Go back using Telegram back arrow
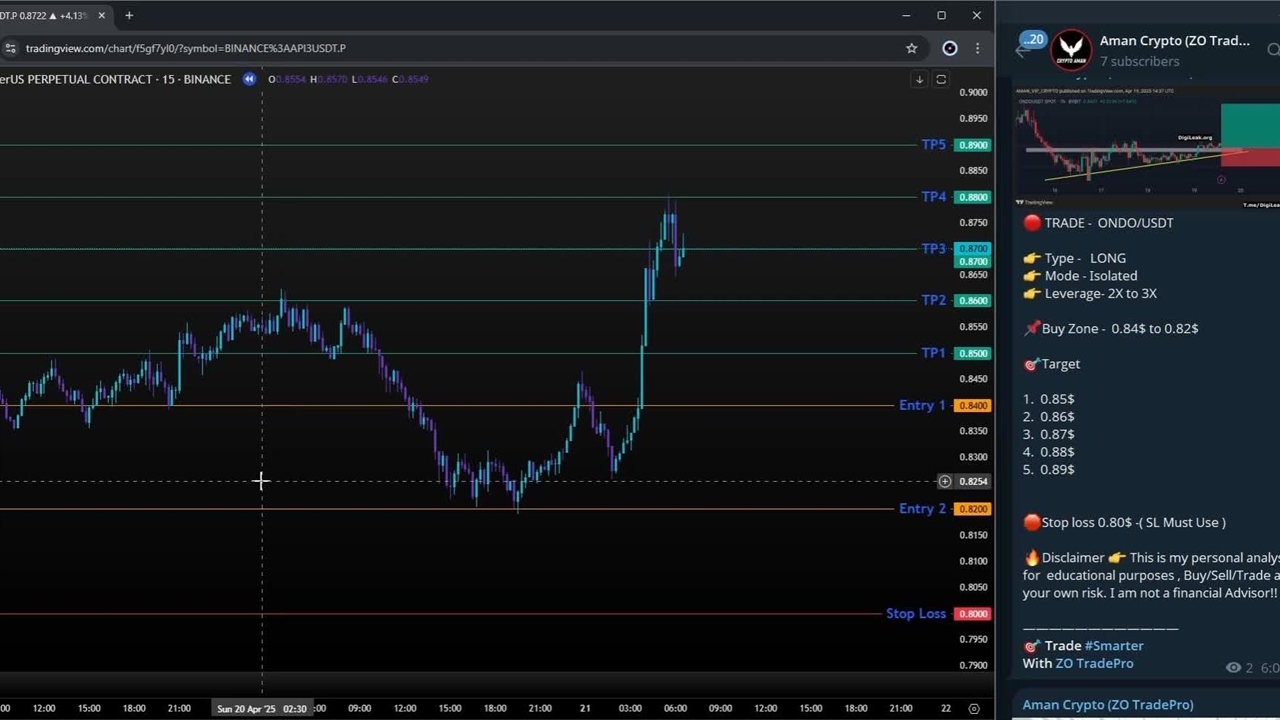 tap(1020, 50)
